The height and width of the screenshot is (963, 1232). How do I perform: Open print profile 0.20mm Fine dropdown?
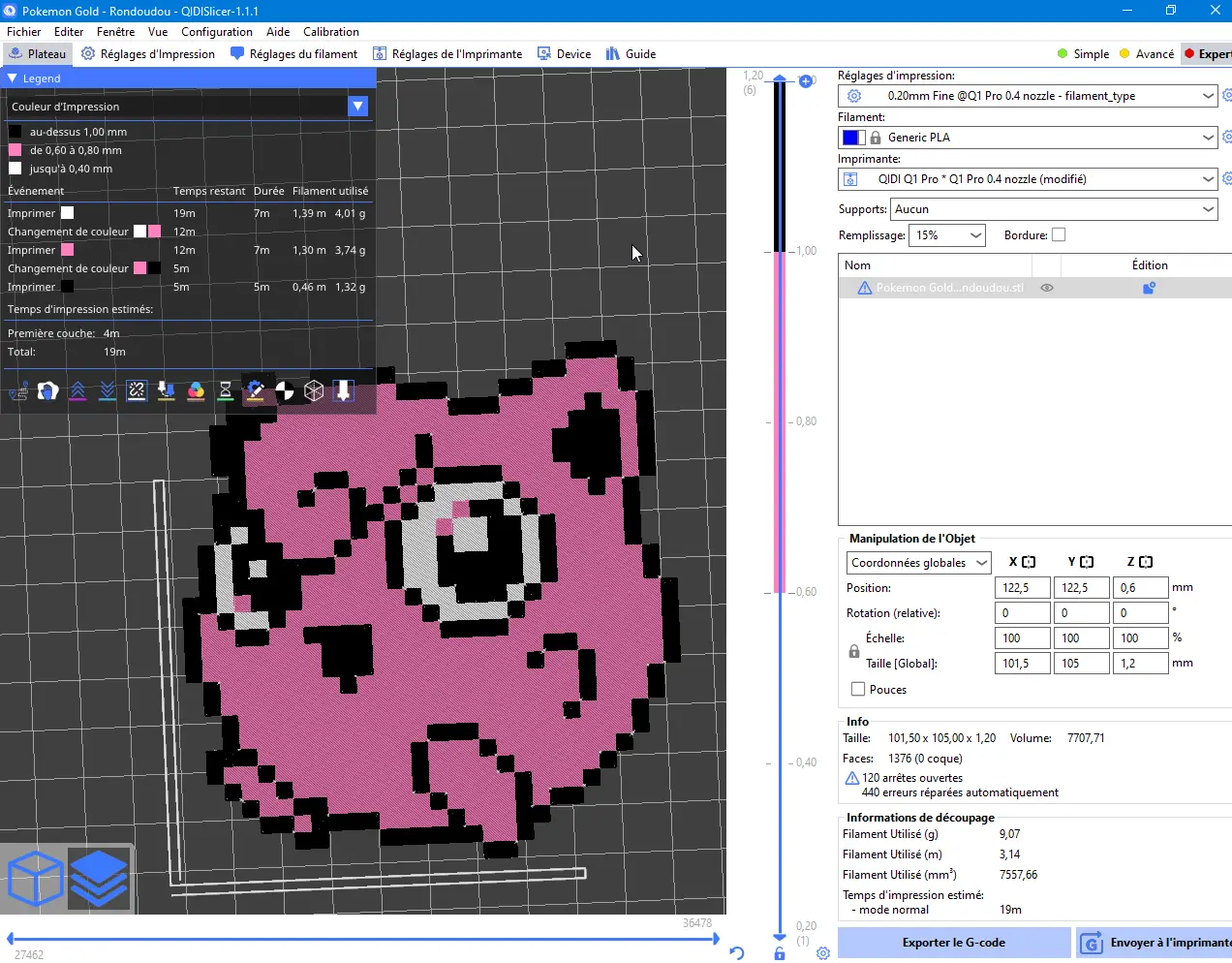coord(1027,96)
